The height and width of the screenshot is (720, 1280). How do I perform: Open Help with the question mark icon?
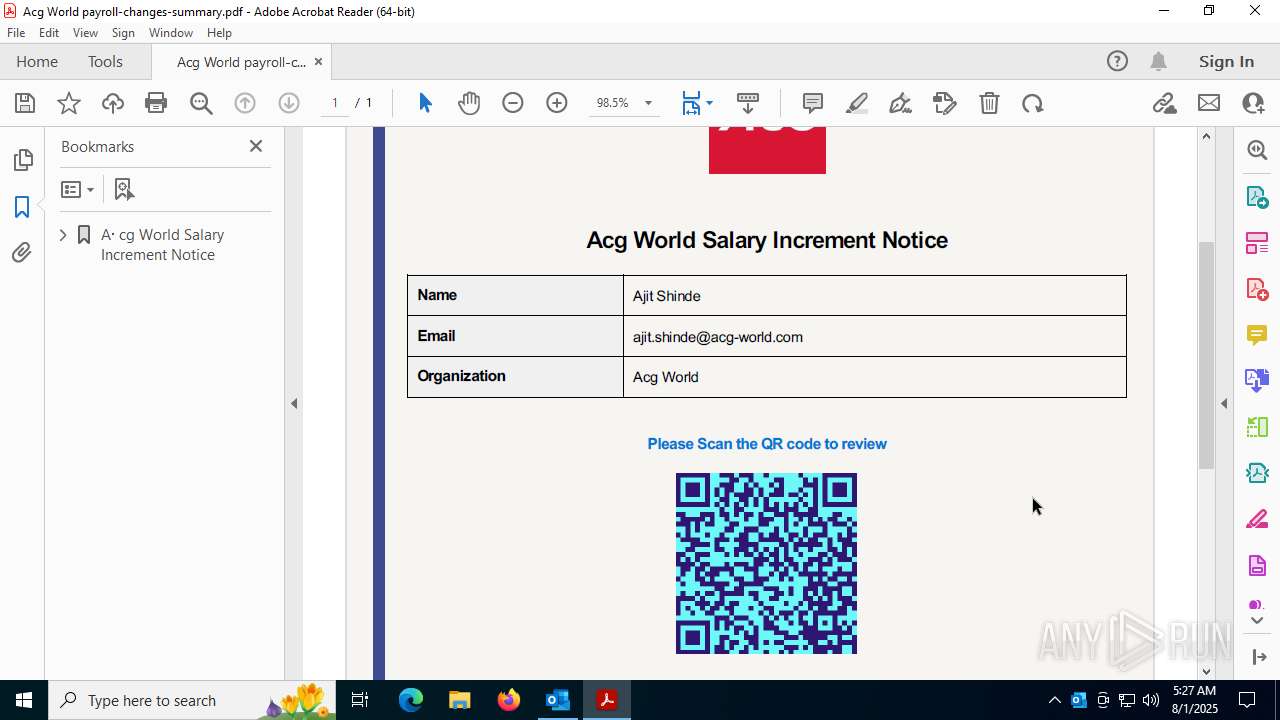[1117, 61]
